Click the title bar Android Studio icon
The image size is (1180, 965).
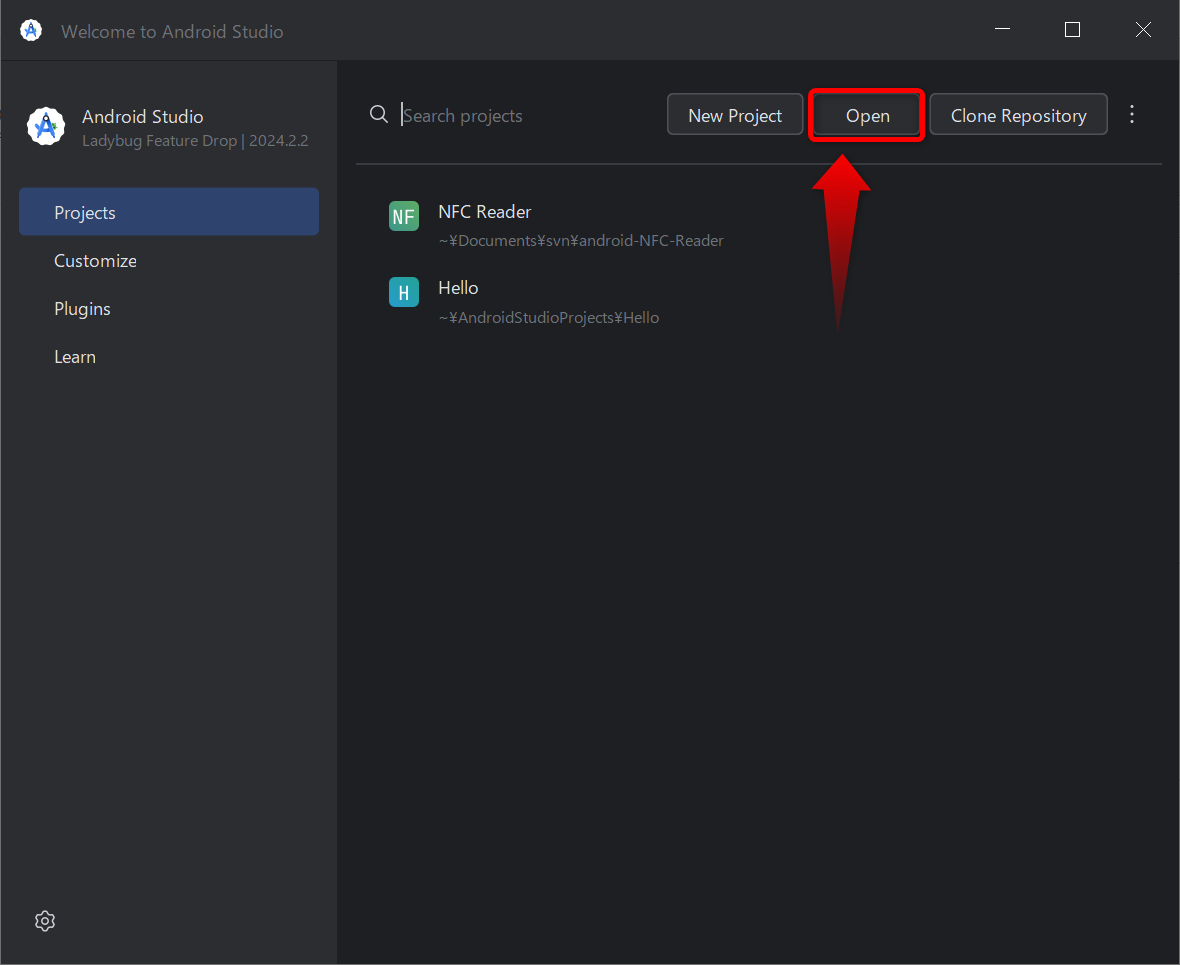click(31, 31)
